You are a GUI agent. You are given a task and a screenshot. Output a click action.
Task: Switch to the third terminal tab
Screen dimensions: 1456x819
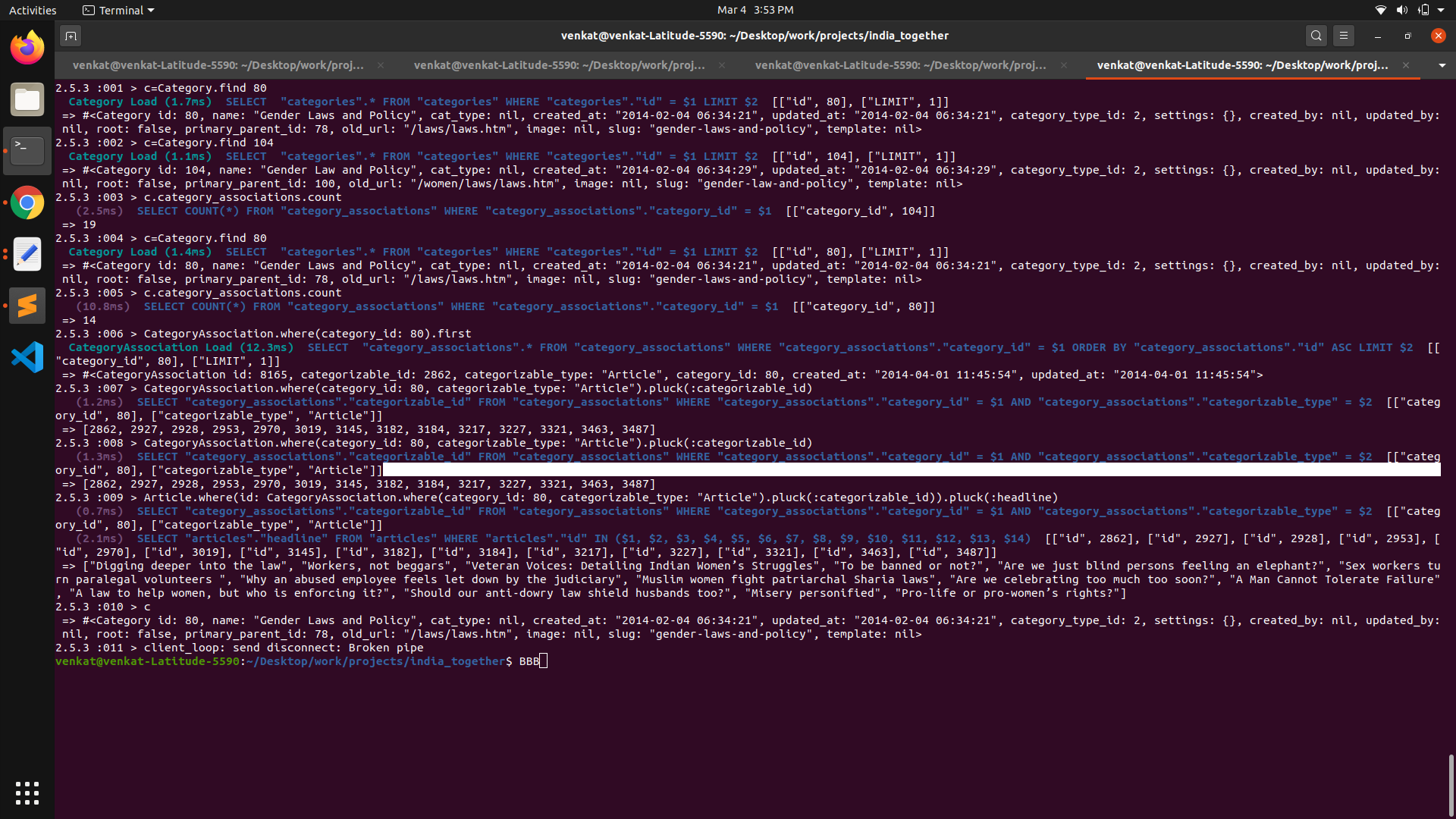click(900, 65)
